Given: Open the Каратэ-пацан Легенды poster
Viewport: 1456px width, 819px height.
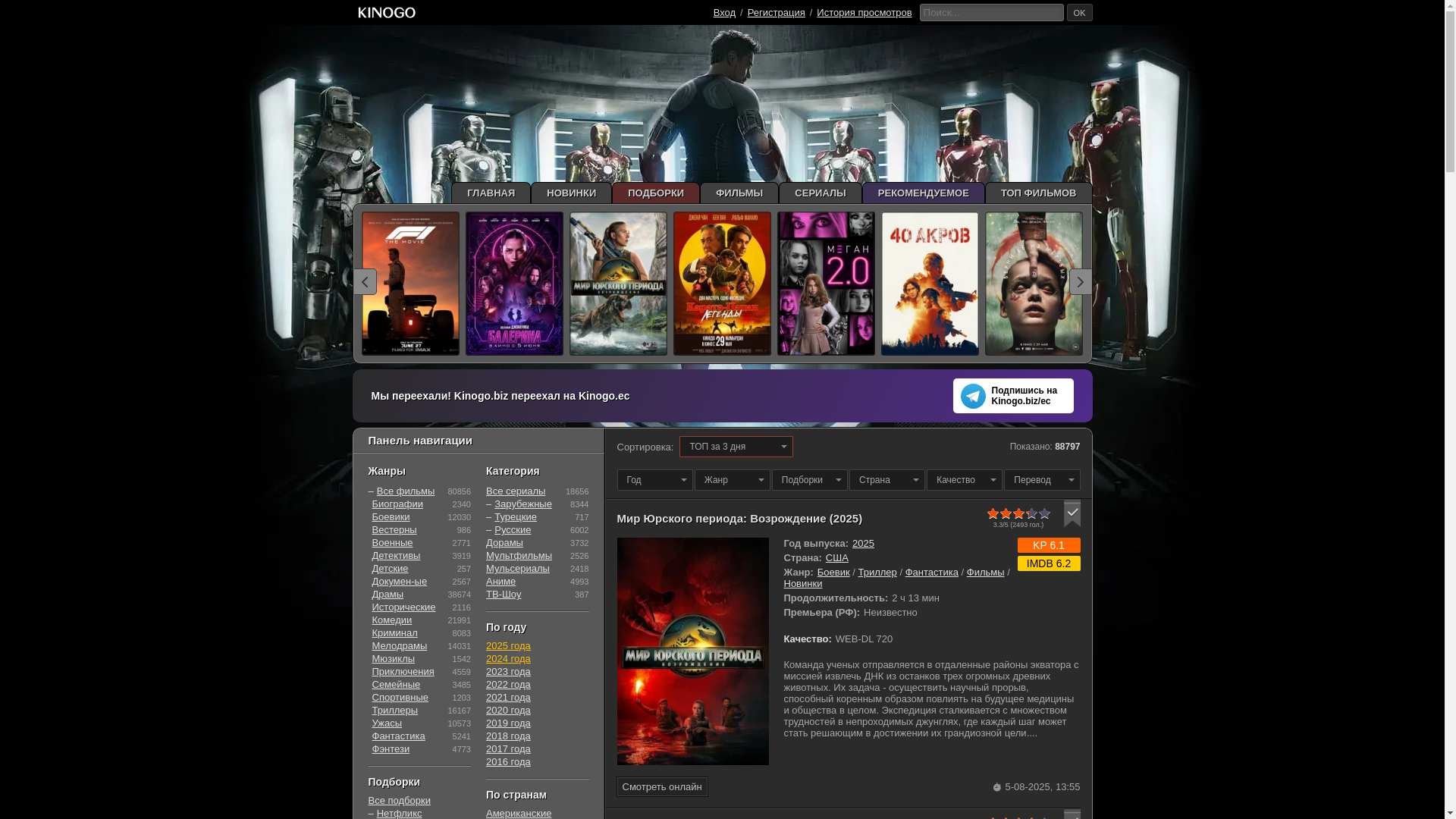Looking at the screenshot, I should click(x=722, y=284).
